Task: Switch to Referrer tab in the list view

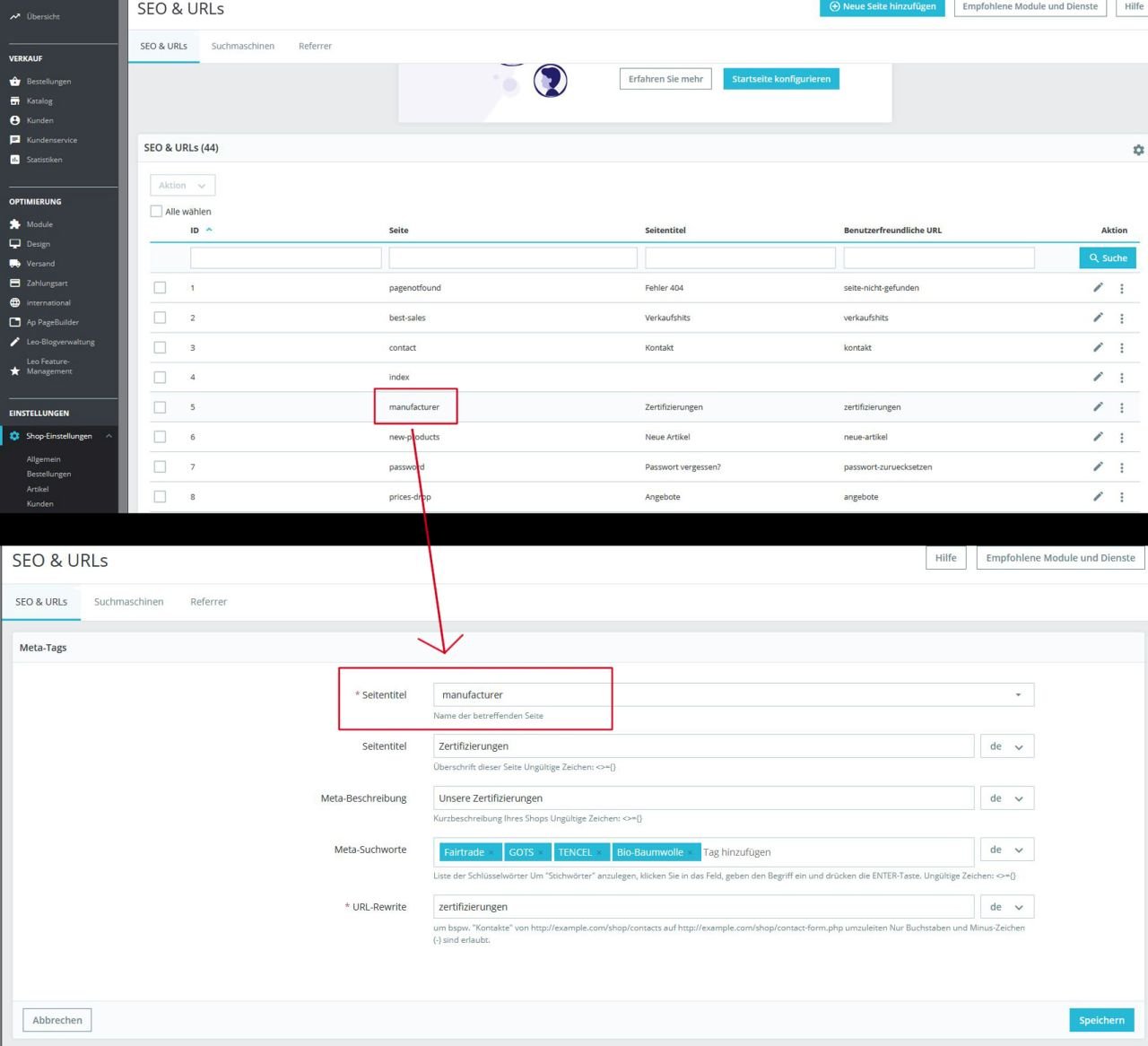Action: [315, 46]
